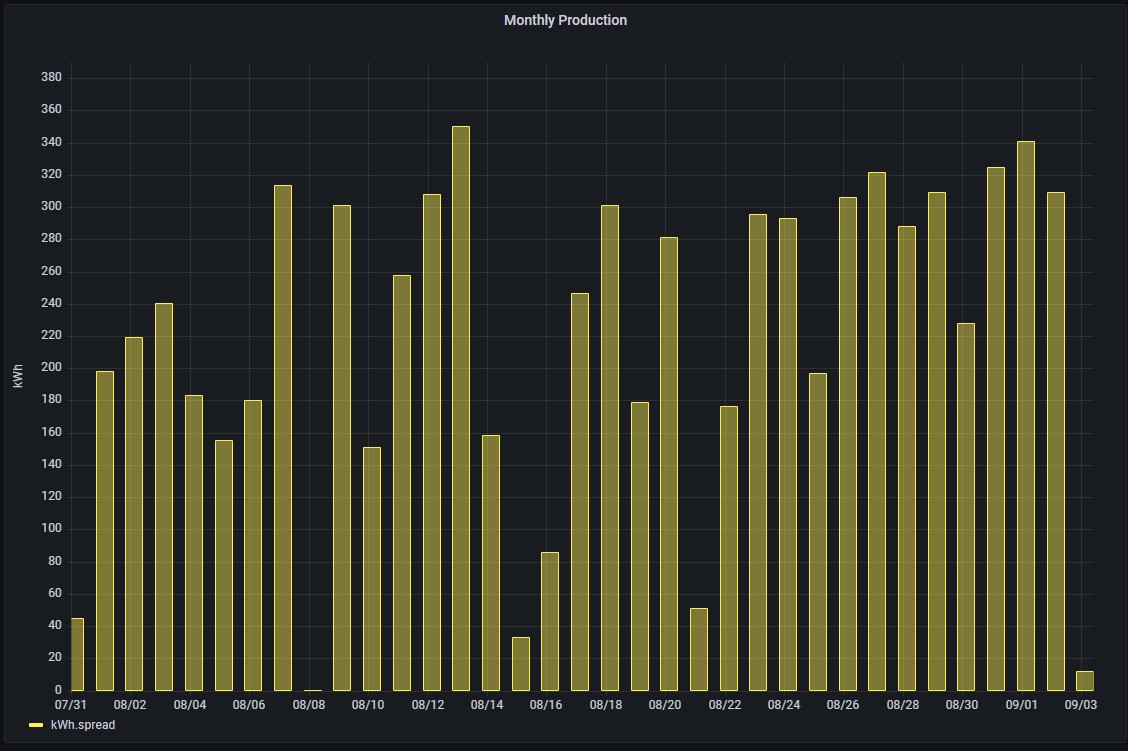
Task: Click the short bar just before the 08/22 label
Action: pyautogui.click(x=699, y=649)
